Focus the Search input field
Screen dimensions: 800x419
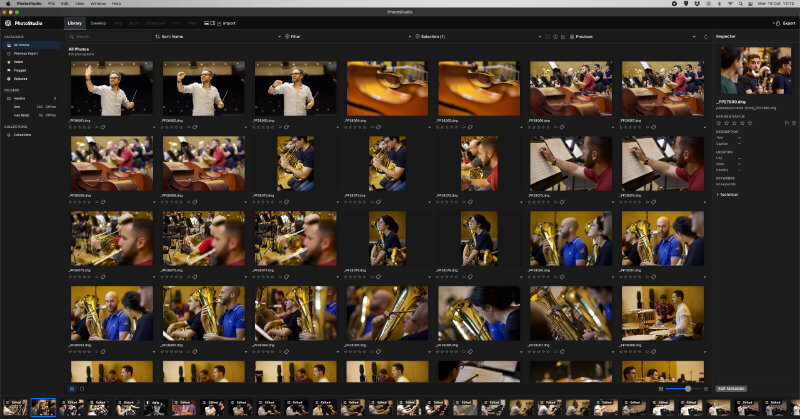point(108,37)
